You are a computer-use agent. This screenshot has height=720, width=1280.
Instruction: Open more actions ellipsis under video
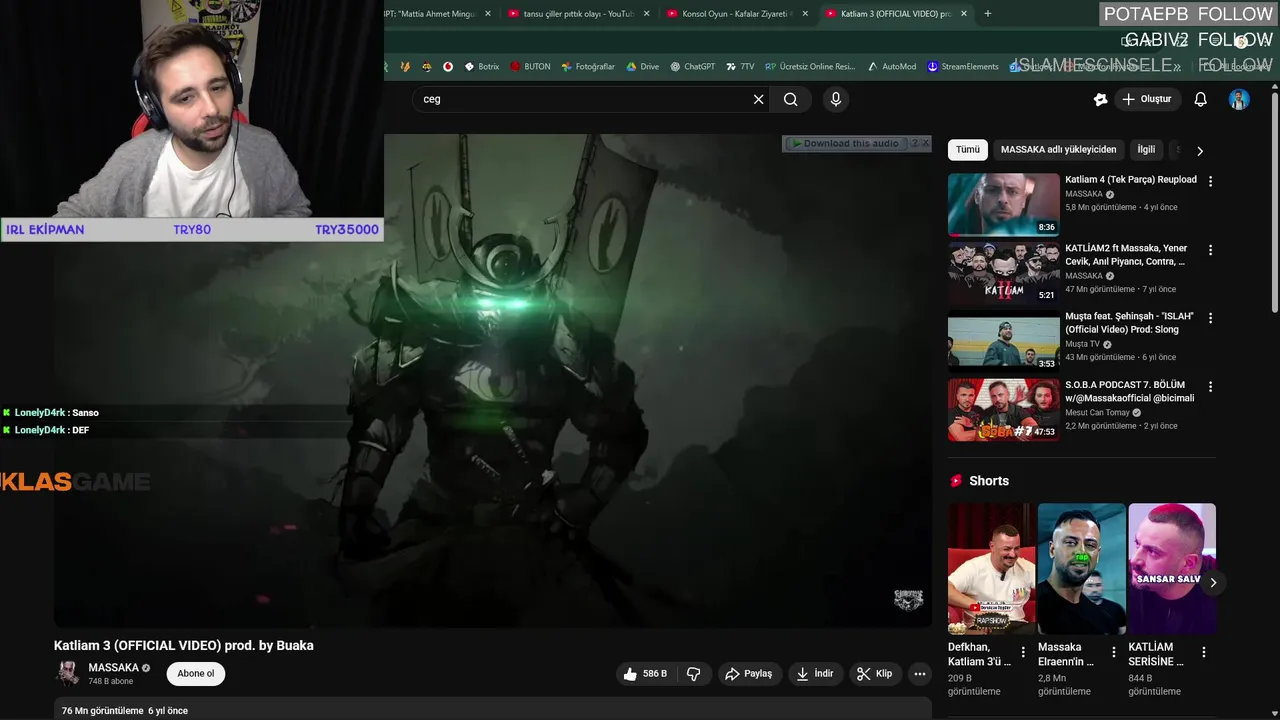pyautogui.click(x=920, y=674)
